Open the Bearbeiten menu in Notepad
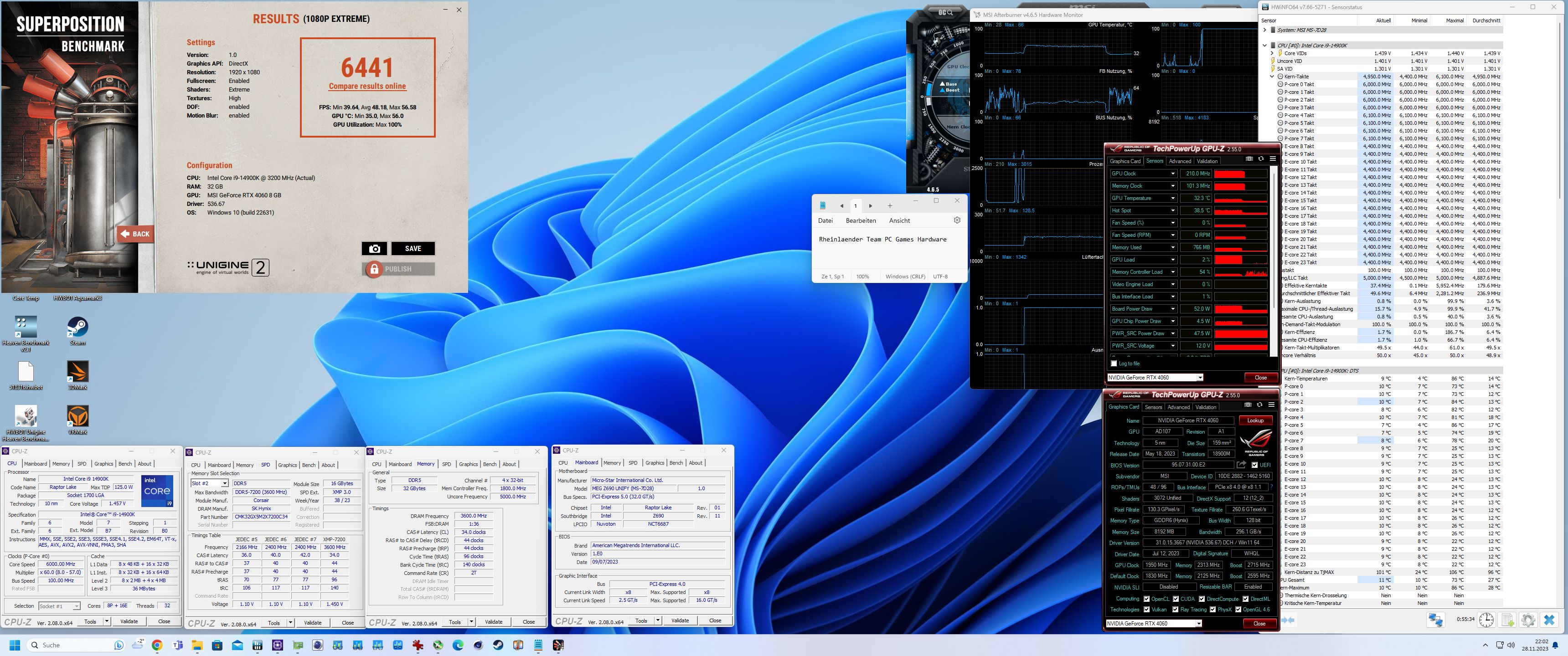The height and width of the screenshot is (656, 1568). click(x=861, y=220)
